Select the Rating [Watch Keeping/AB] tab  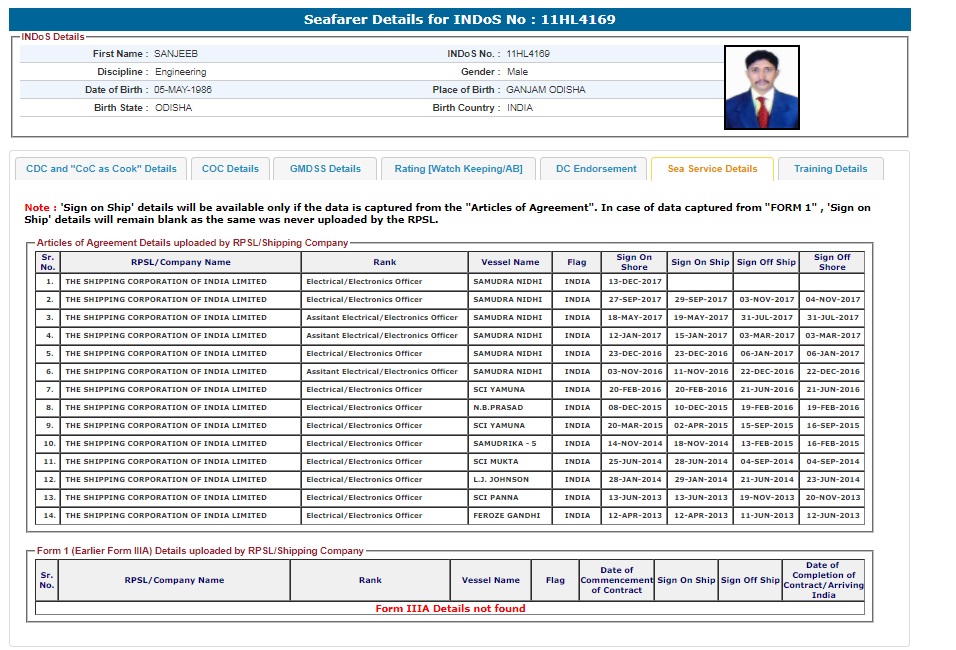click(x=458, y=169)
